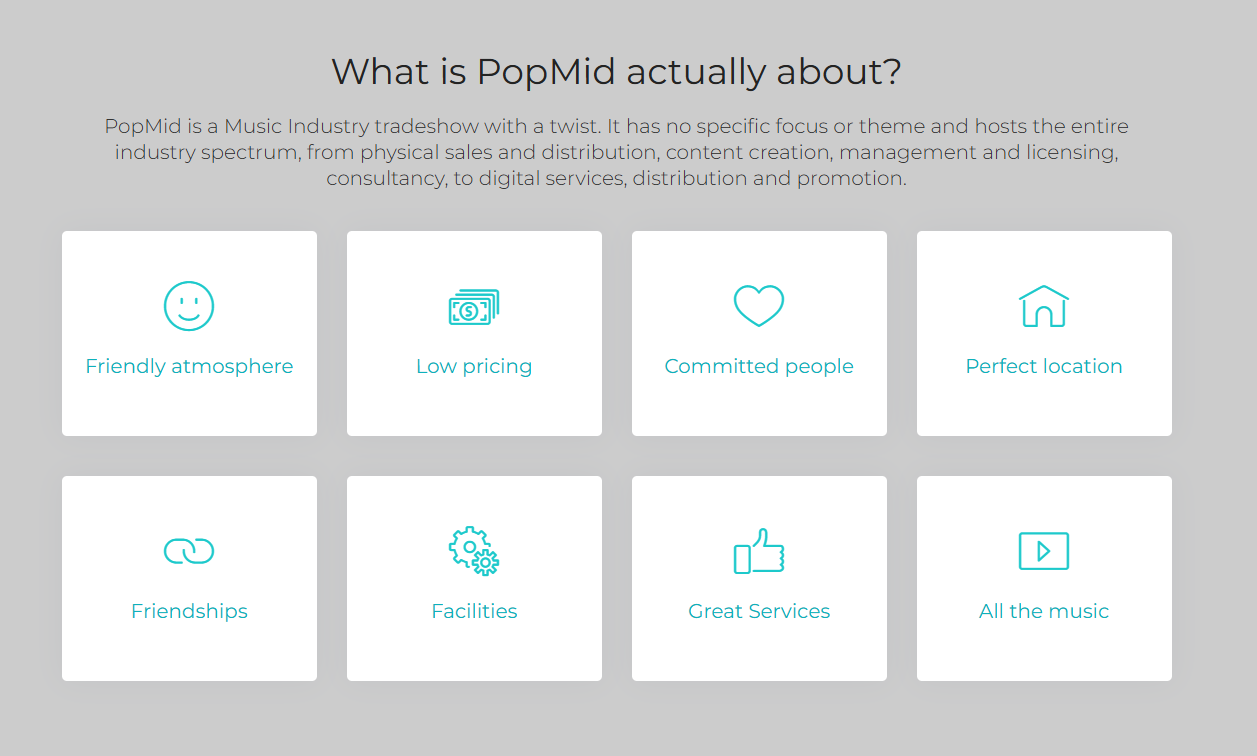The width and height of the screenshot is (1257, 756).
Task: Open the All the music label
Action: pos(1044,611)
